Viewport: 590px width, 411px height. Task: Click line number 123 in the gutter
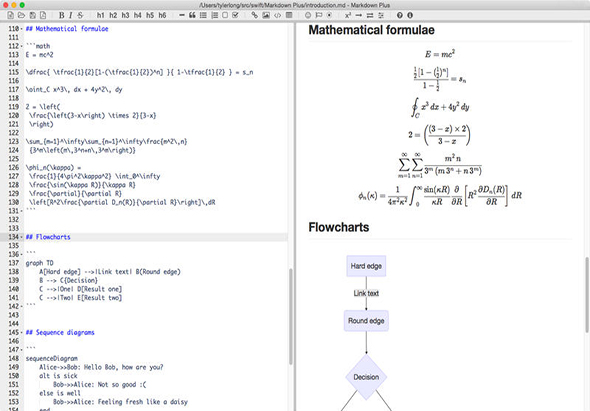tap(14, 142)
